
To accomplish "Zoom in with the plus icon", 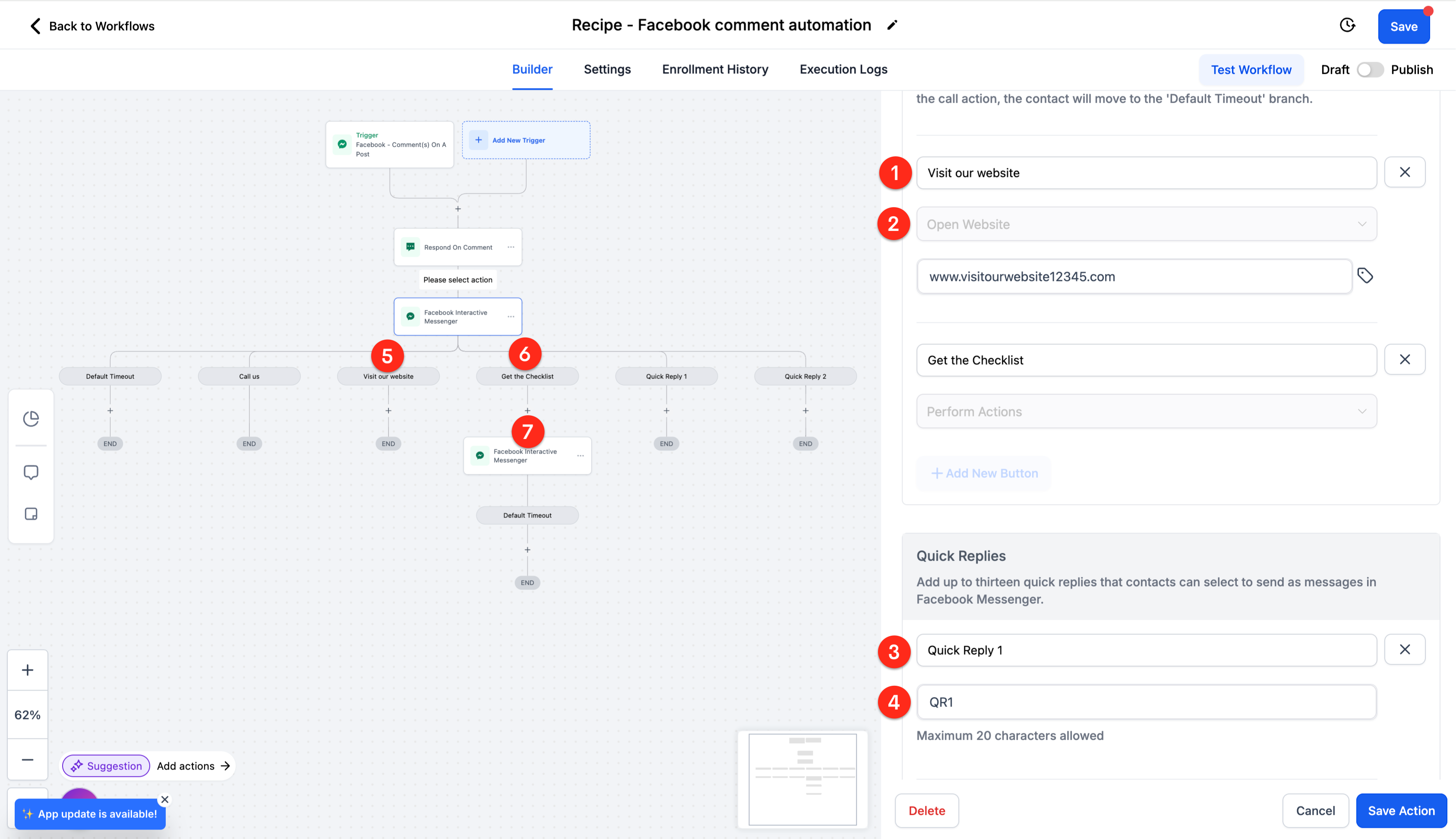I will point(28,669).
